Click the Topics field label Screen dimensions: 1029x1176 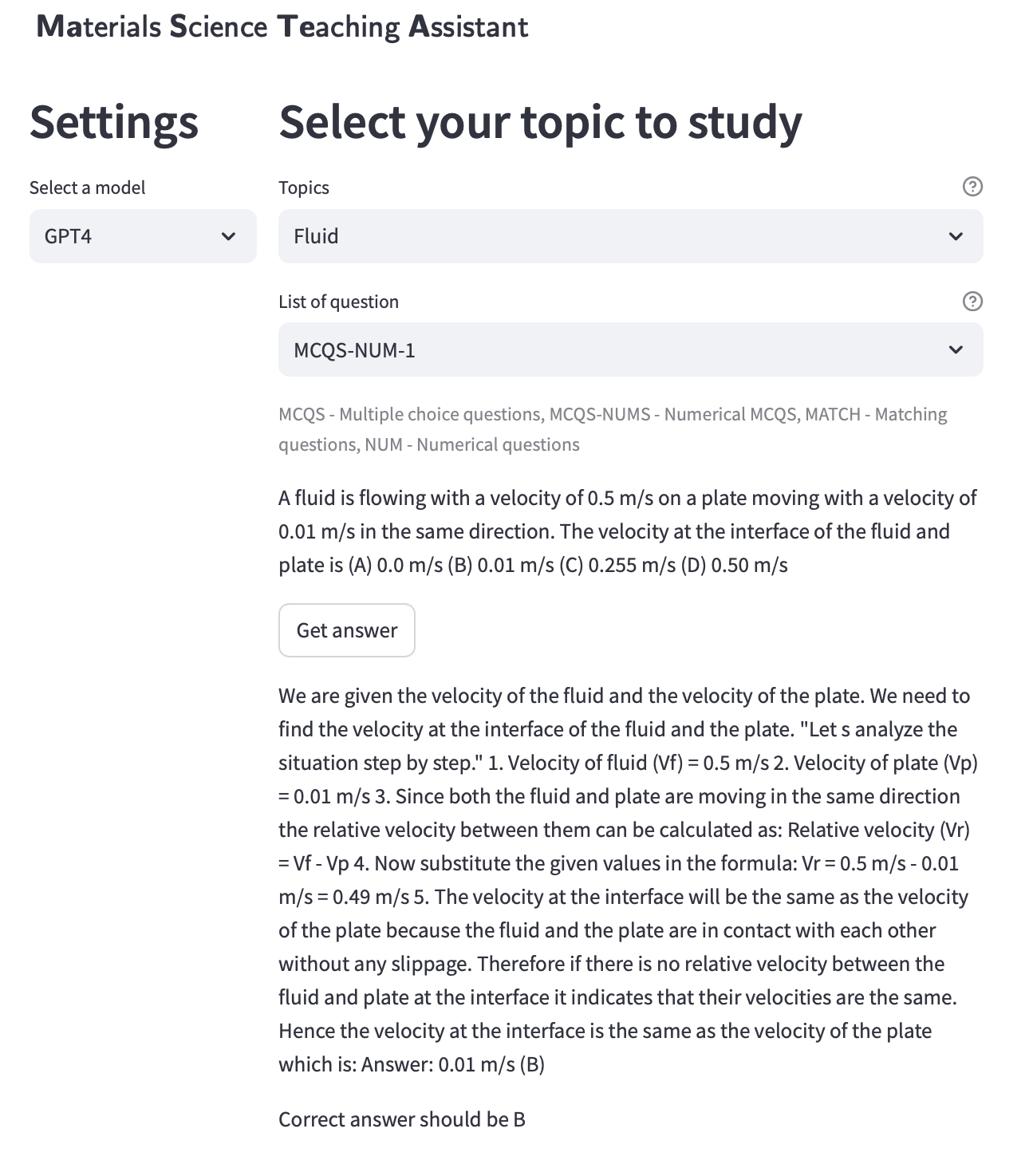[x=304, y=187]
